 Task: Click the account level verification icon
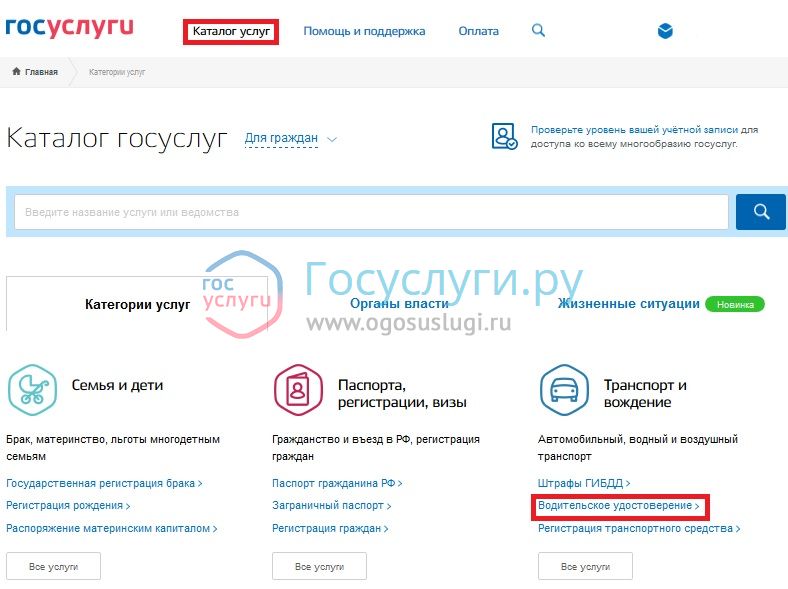click(504, 136)
